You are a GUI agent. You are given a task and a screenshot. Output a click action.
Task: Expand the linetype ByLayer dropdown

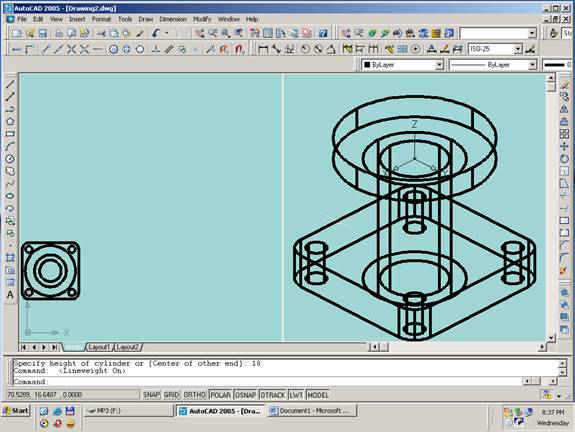tap(532, 65)
